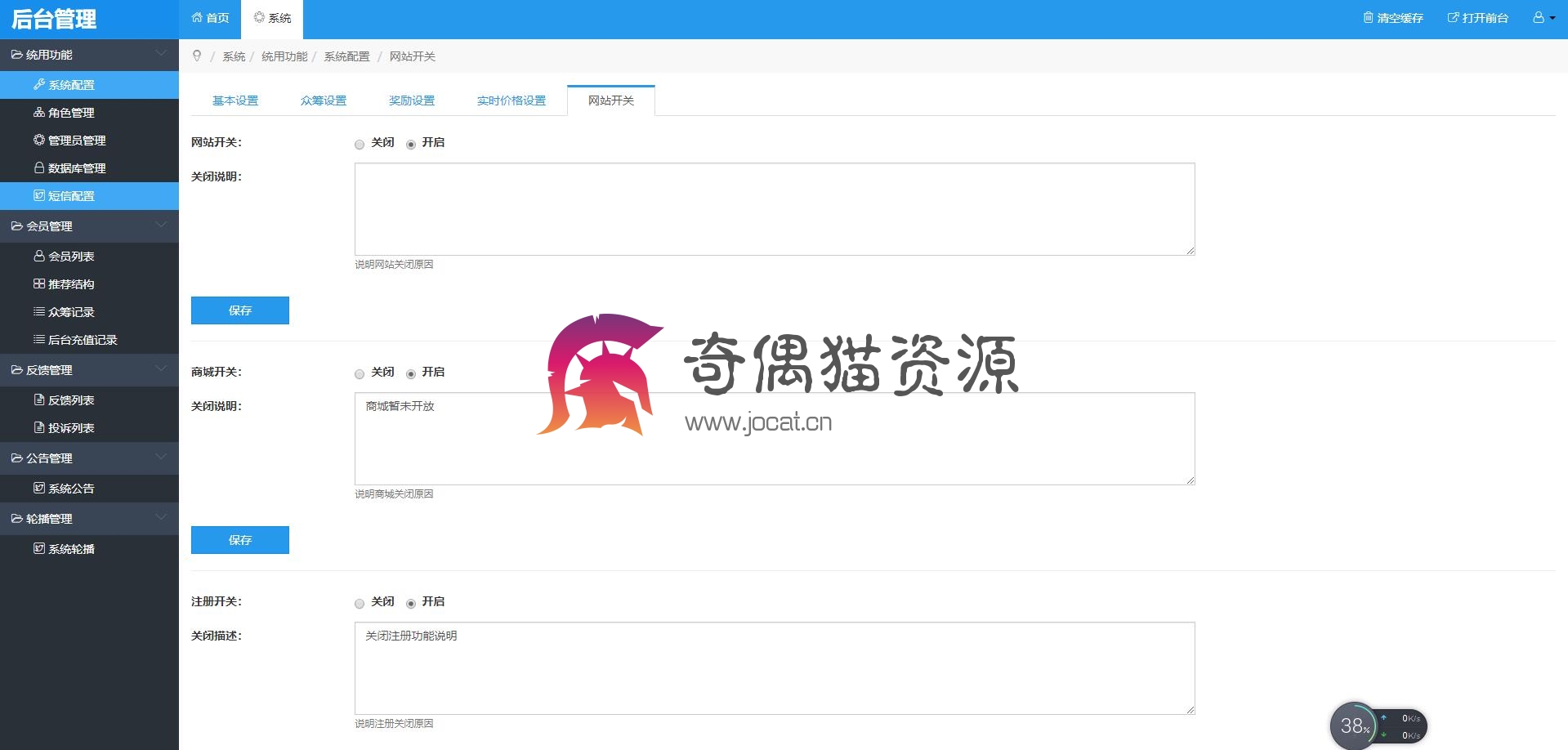
Task: Click the external link icon beside 打开前台
Action: coord(1454,17)
